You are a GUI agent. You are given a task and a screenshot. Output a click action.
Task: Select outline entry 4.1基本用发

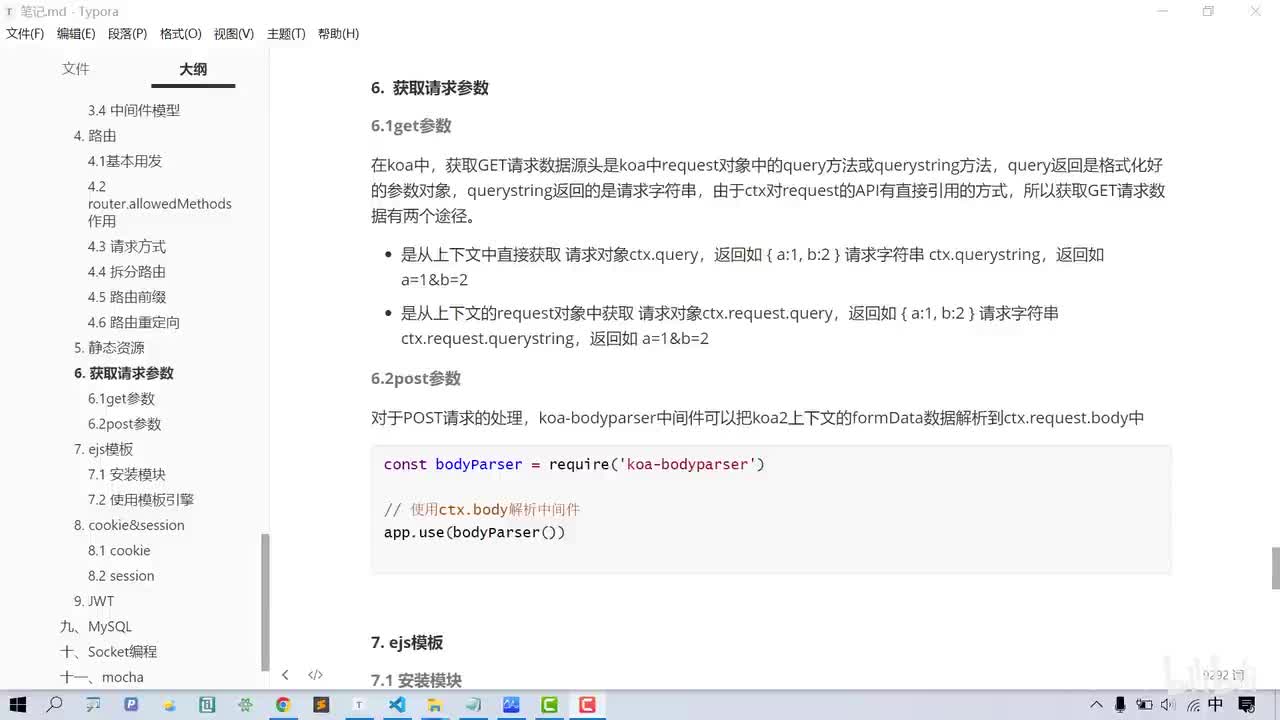125,161
